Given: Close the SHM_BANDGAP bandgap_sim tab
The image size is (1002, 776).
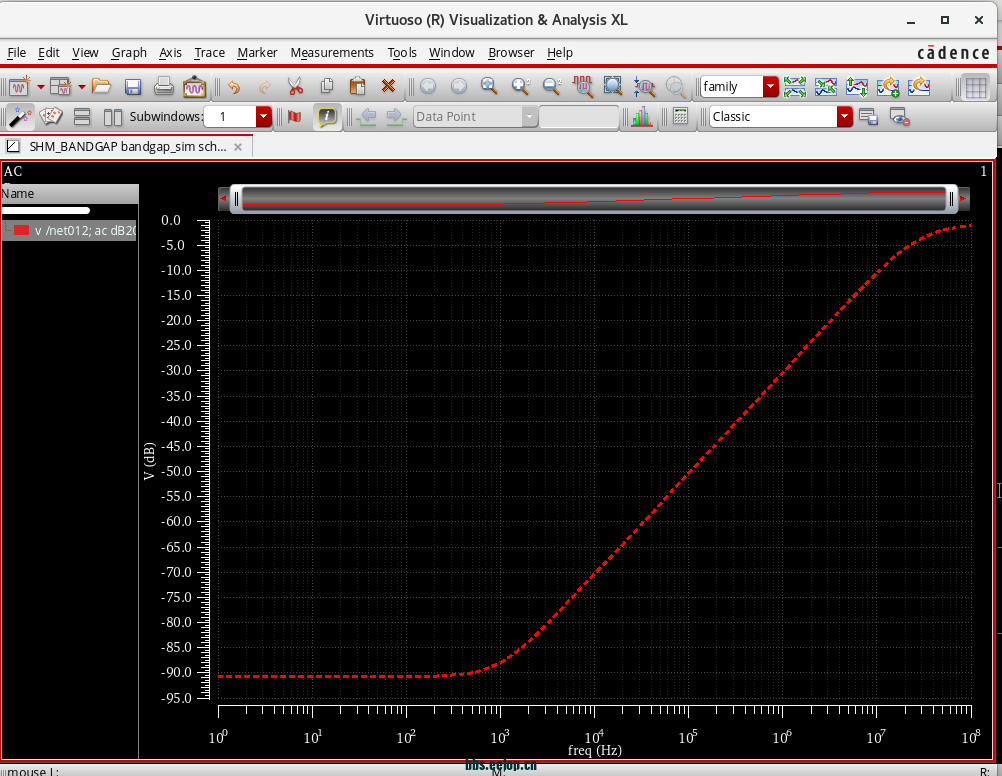Looking at the screenshot, I should (x=238, y=147).
